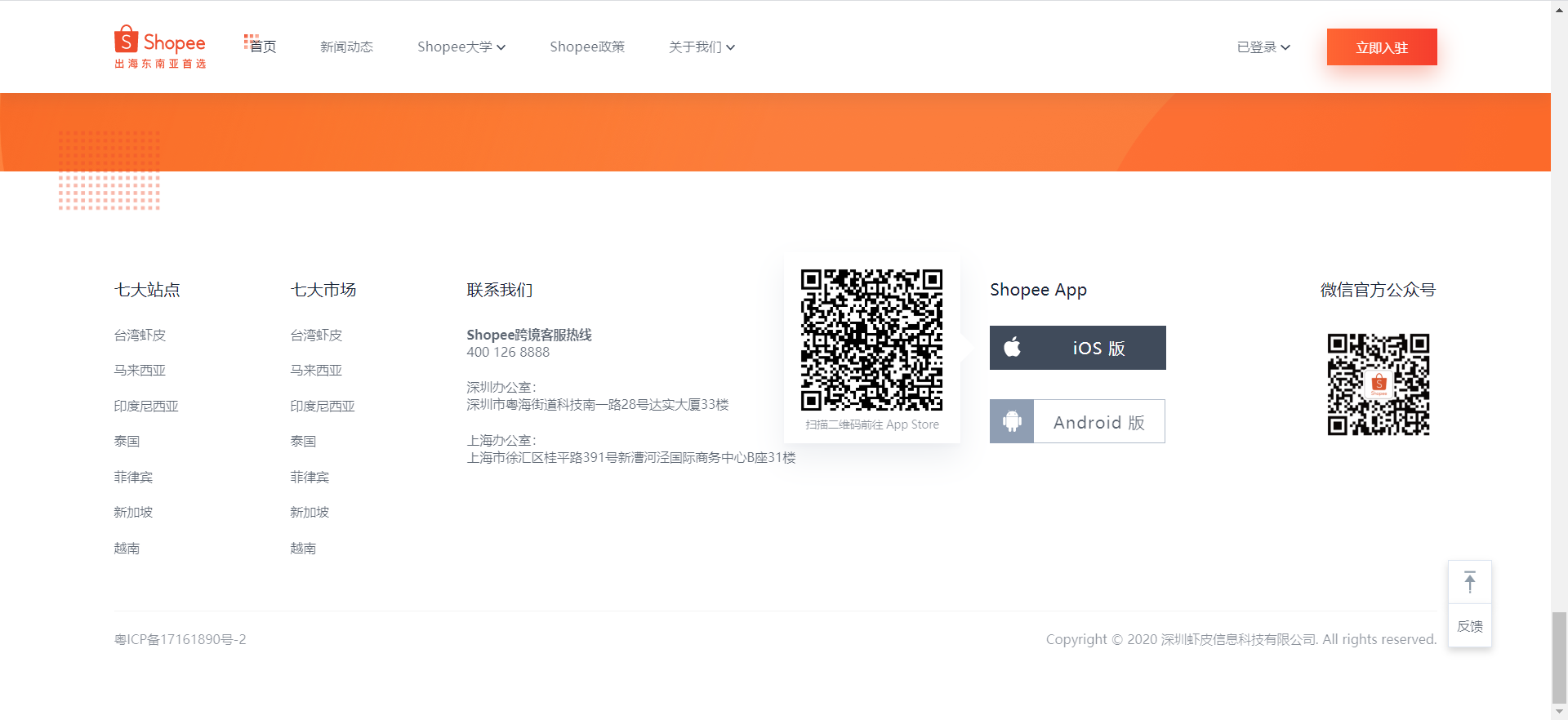This screenshot has height=720, width=1568.
Task: Click the Android 版 download button
Action: (1078, 421)
